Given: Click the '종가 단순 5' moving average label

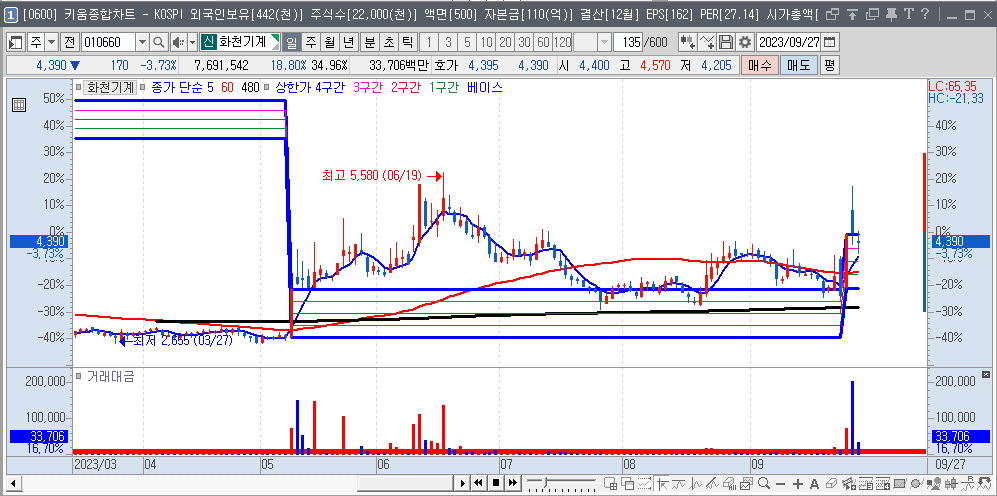Looking at the screenshot, I should (182, 88).
